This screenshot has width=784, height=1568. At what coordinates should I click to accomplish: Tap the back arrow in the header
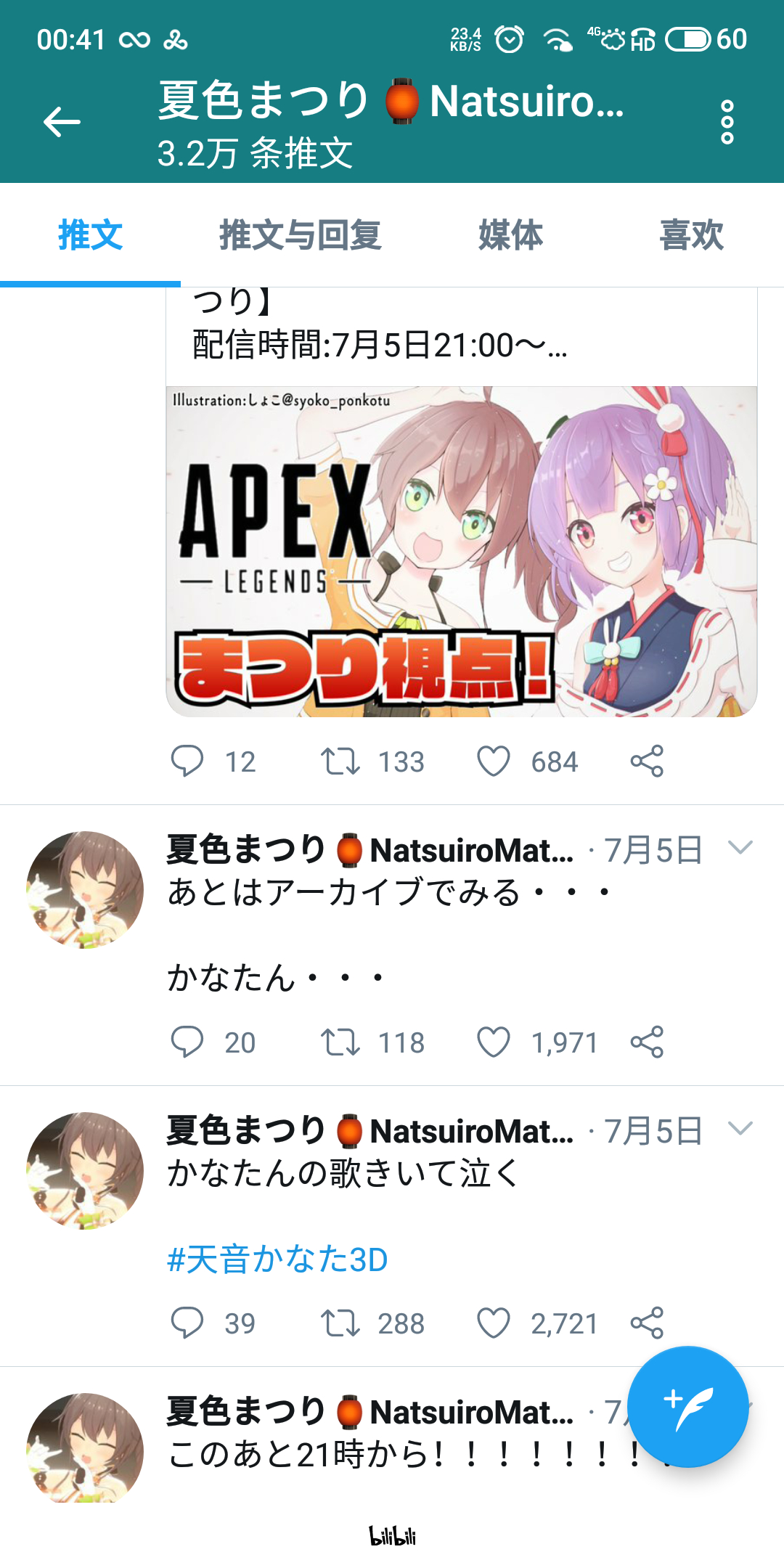click(62, 121)
